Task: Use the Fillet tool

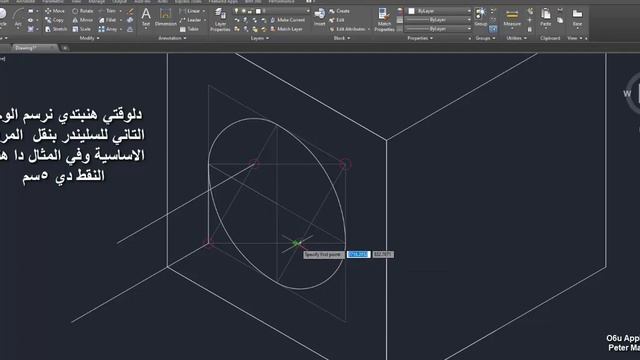Action: (107, 20)
